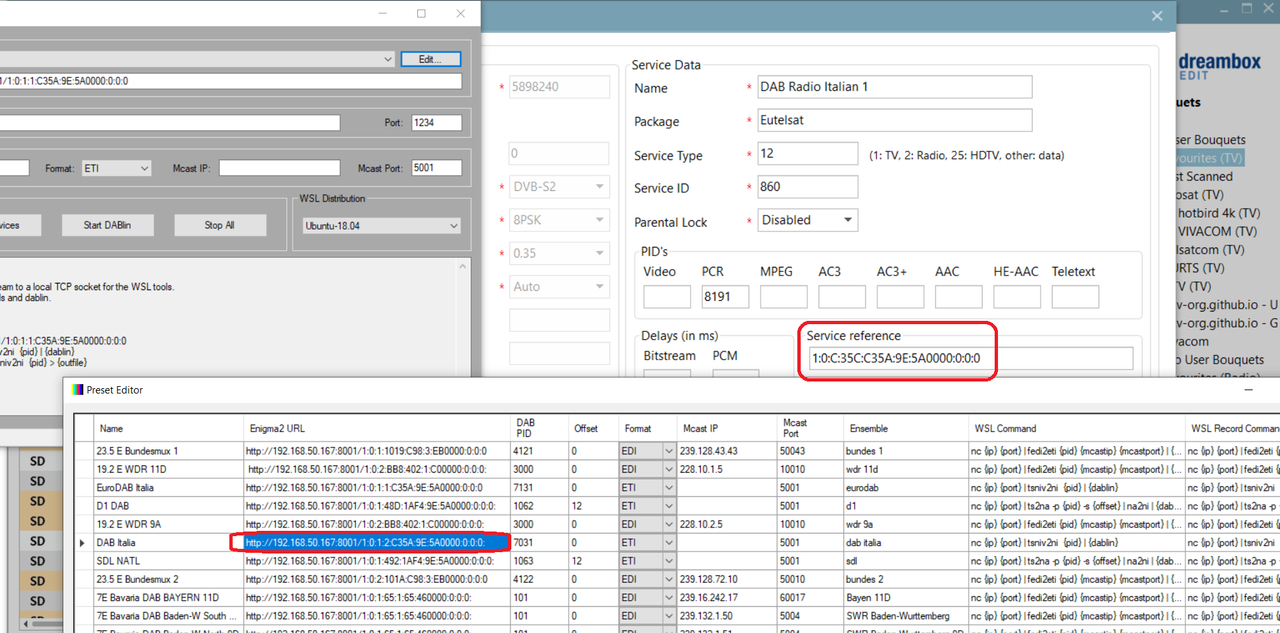Open the 0.35 roll-off dropdown
This screenshot has height=633, width=1280.
click(x=558, y=253)
